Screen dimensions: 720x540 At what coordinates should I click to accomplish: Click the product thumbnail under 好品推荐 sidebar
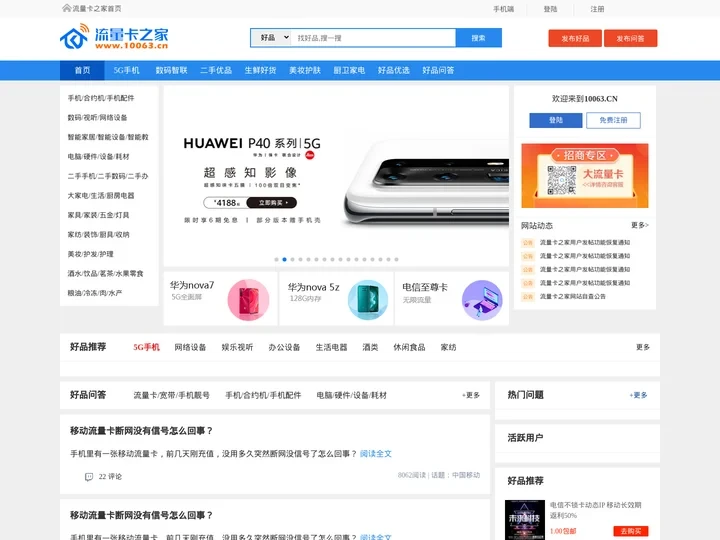pos(525,520)
